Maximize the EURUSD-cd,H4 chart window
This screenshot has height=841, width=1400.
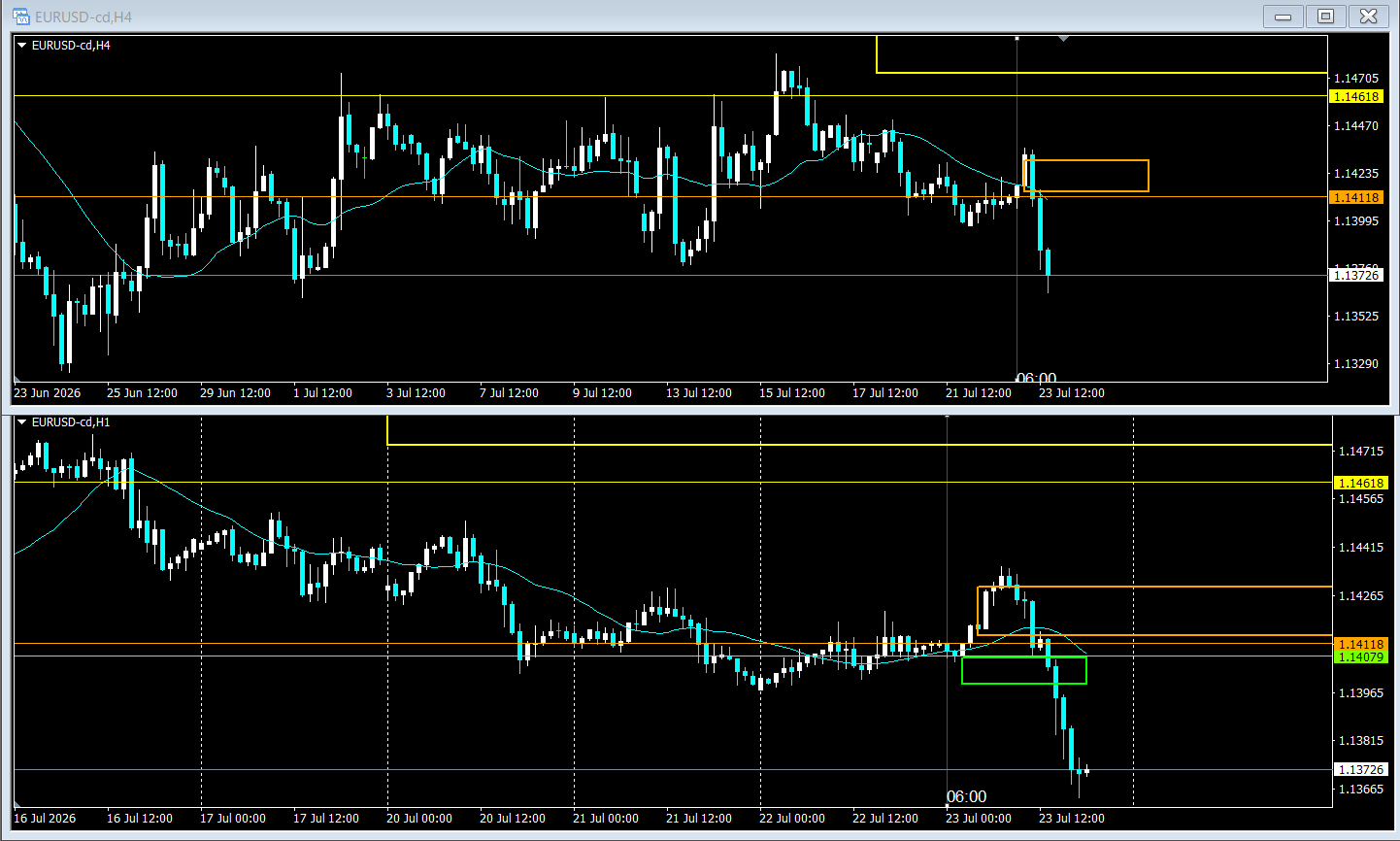(1325, 17)
